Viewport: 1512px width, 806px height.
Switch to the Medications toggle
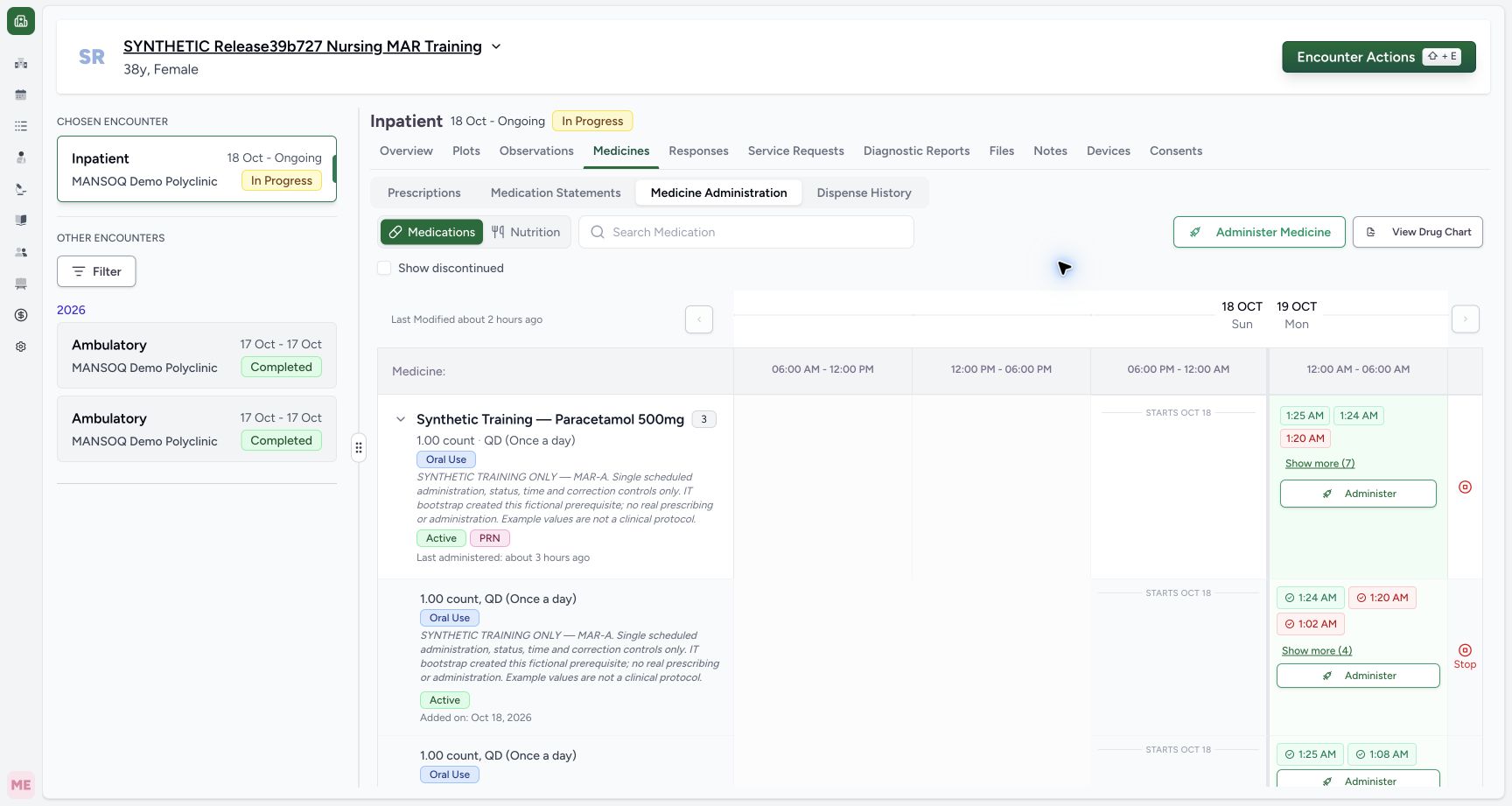431,232
